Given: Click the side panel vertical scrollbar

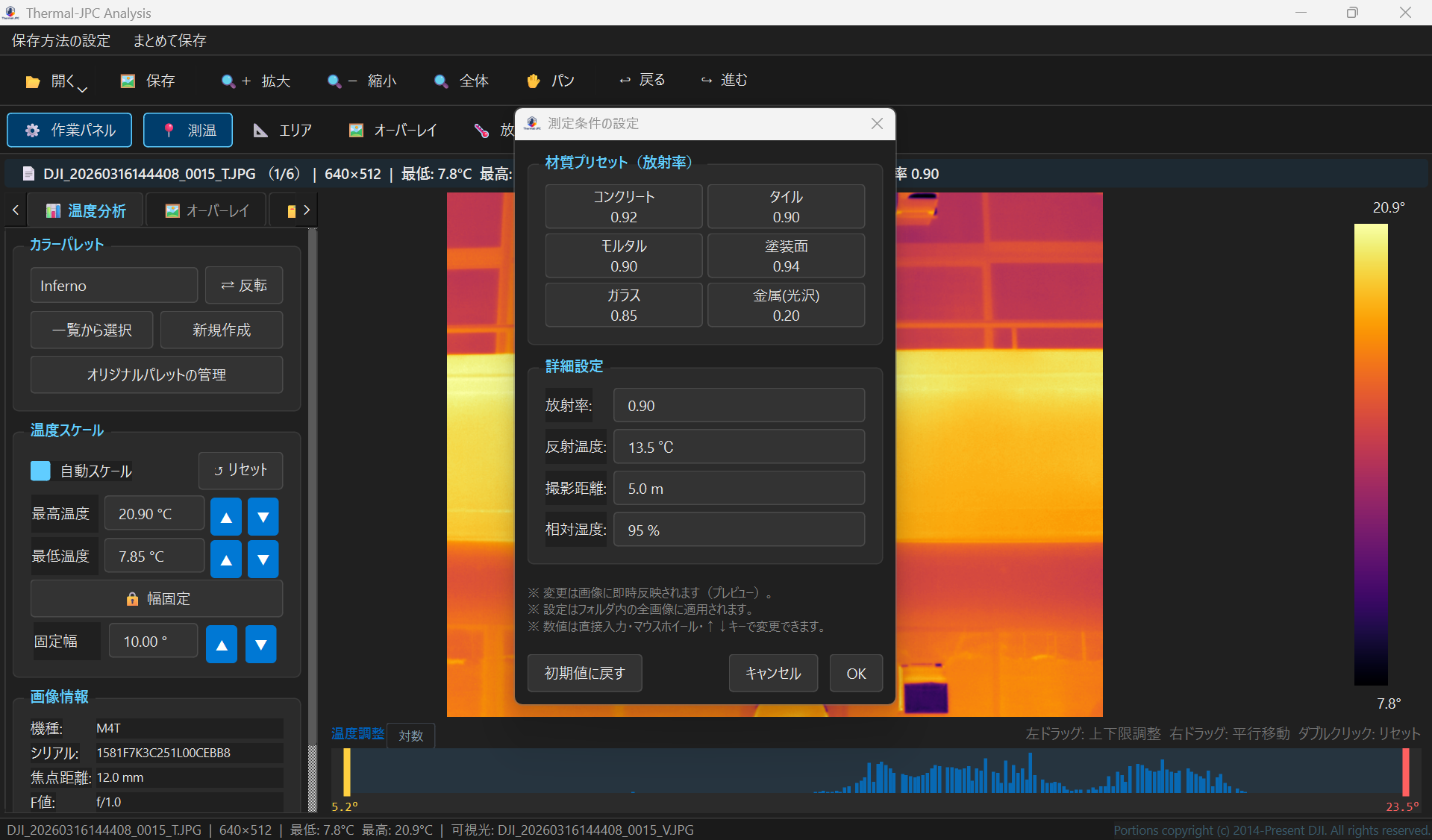Looking at the screenshot, I should tap(312, 519).
